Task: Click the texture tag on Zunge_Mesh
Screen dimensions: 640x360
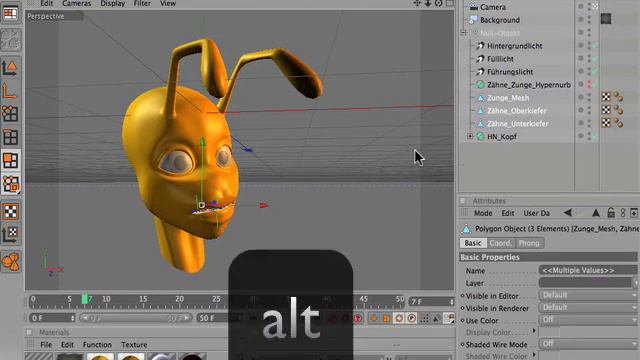Action: tap(606, 97)
